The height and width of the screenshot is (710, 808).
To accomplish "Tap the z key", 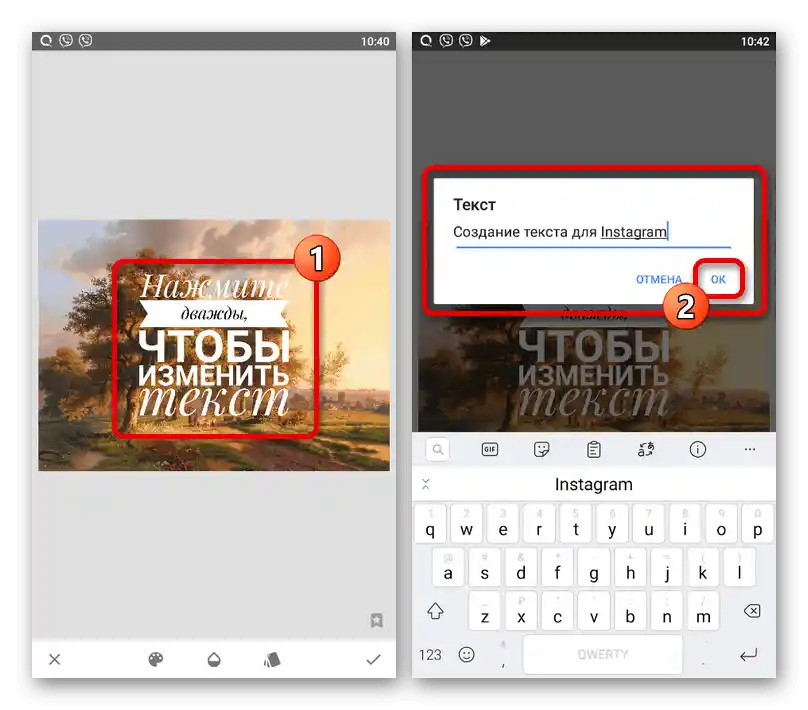I will click(x=484, y=611).
